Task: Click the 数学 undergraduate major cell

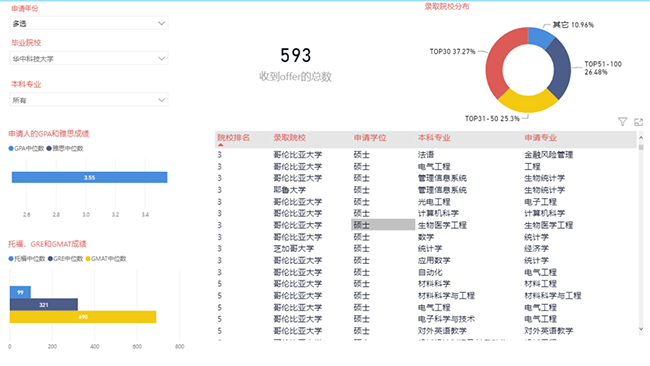Action: (x=426, y=237)
